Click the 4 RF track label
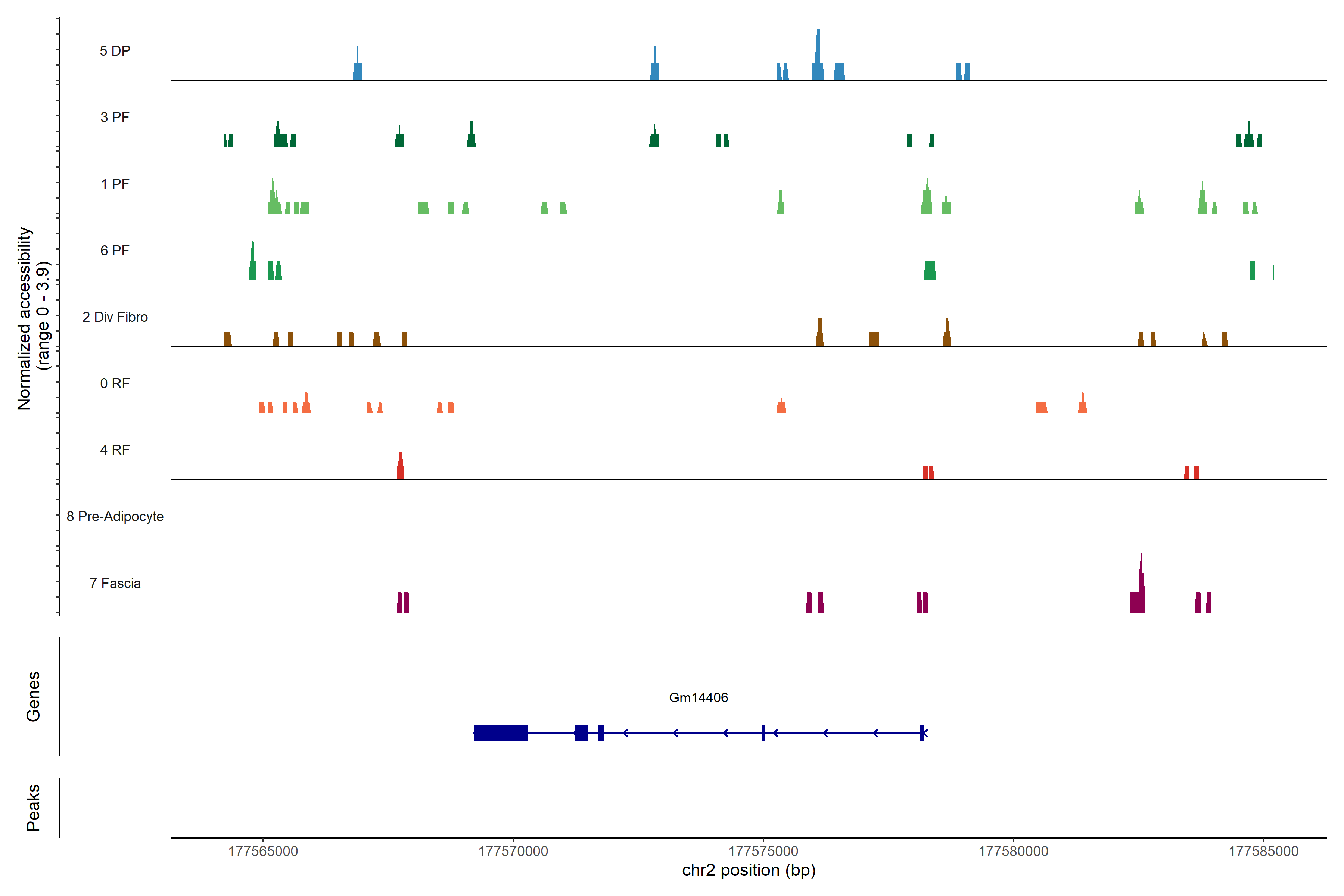Image resolution: width=1344 pixels, height=896 pixels. coord(115,450)
